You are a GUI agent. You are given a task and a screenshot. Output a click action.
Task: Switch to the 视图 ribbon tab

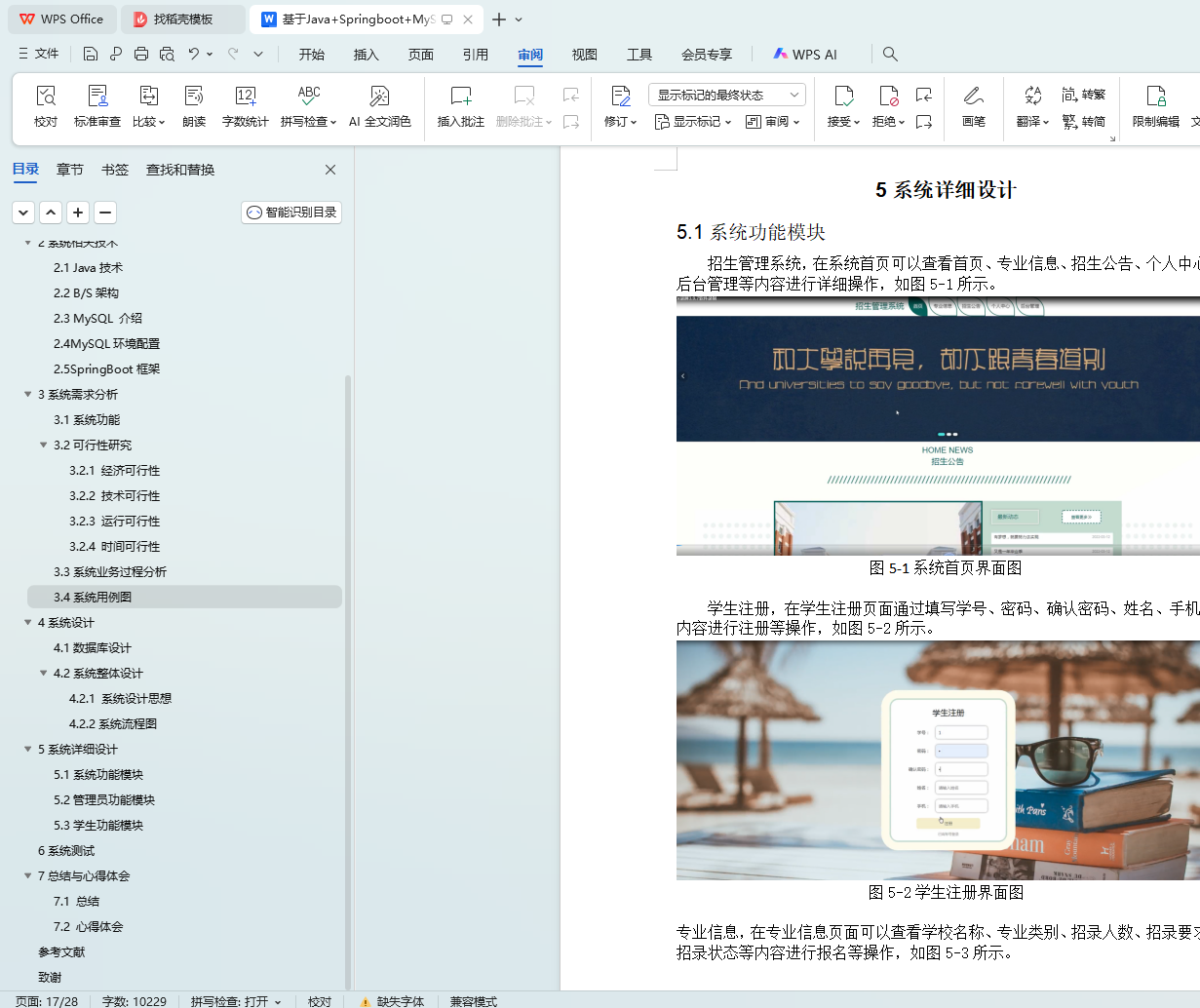click(585, 55)
